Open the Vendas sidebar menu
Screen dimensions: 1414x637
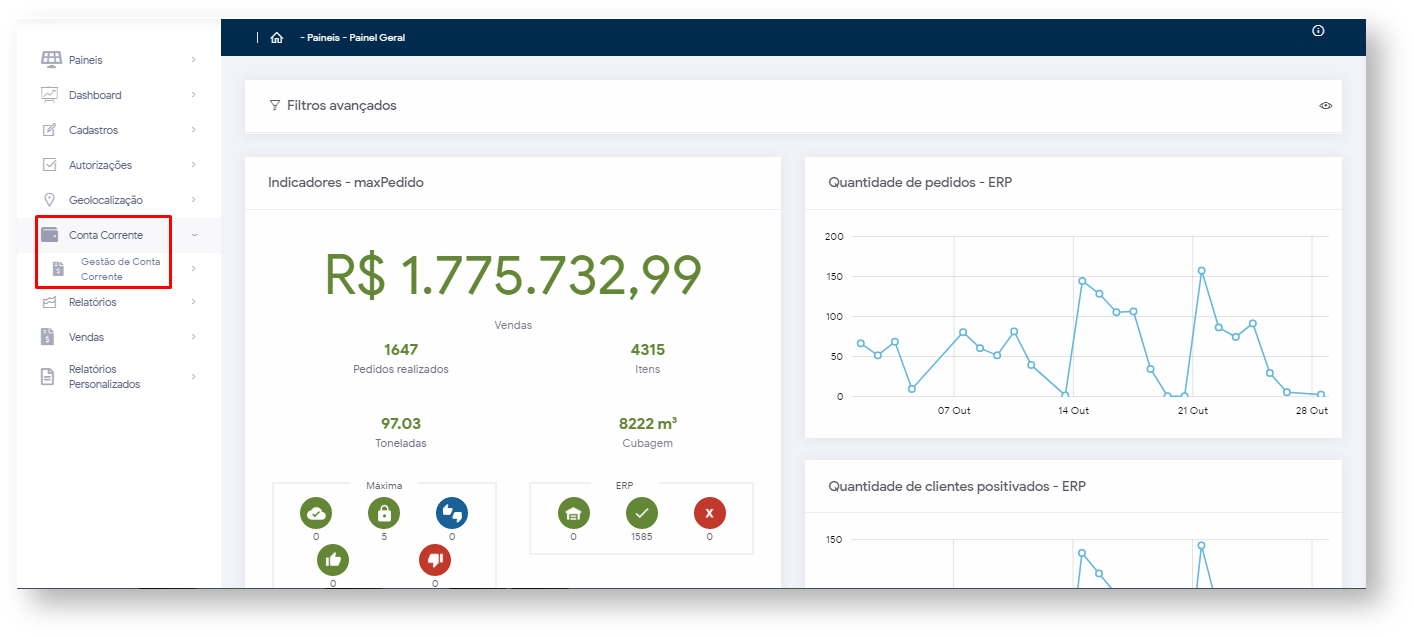pos(86,337)
